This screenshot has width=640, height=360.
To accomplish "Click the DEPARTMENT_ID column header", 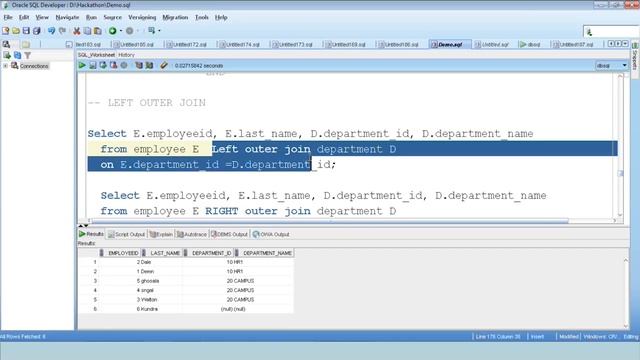I will click(x=209, y=253).
